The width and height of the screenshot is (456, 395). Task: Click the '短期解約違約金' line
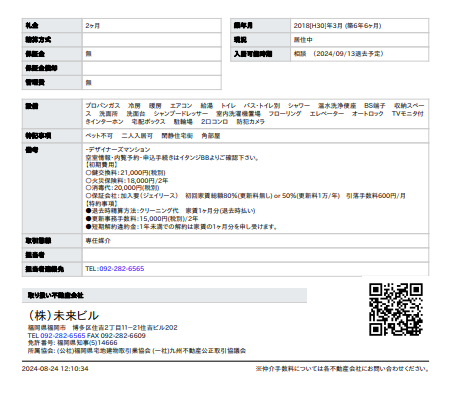(182, 227)
